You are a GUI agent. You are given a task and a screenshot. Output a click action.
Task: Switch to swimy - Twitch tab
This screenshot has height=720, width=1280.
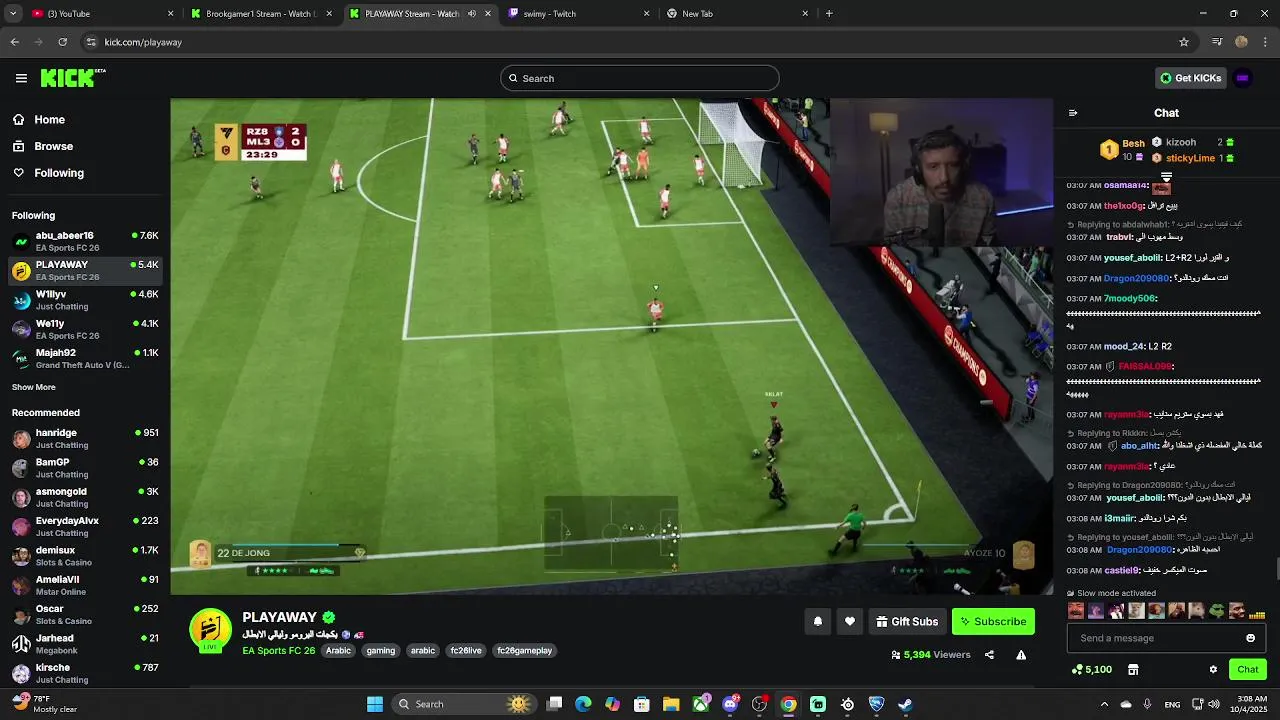click(x=578, y=14)
